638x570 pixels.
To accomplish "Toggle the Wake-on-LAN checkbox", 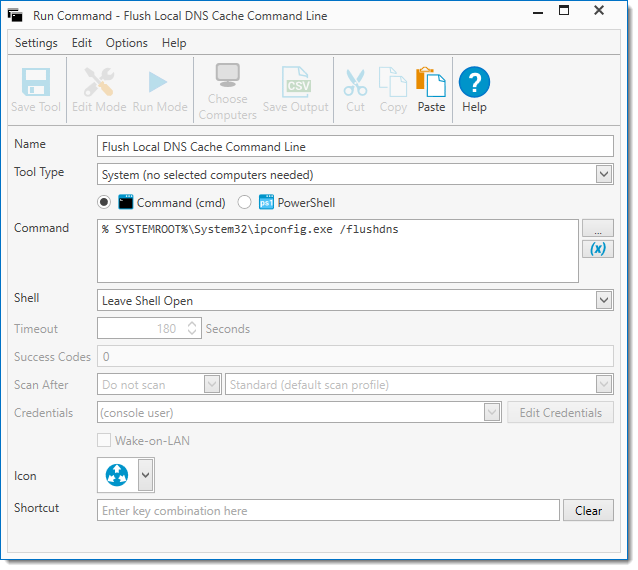I will [104, 440].
